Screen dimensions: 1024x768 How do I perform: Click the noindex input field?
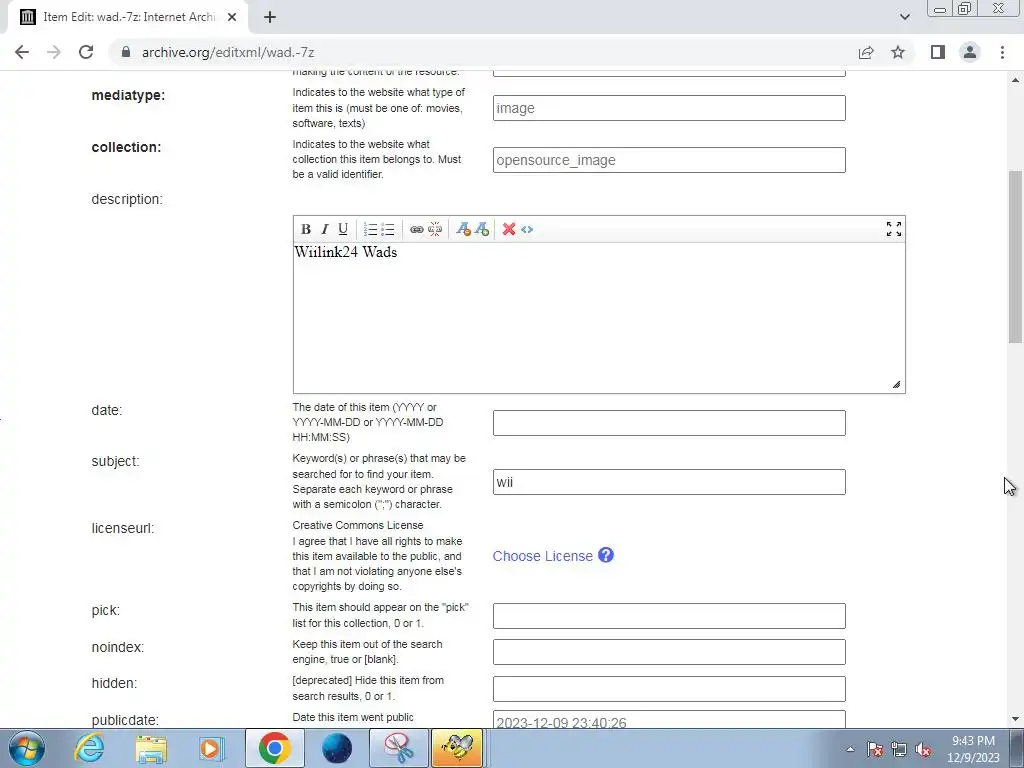click(x=669, y=652)
